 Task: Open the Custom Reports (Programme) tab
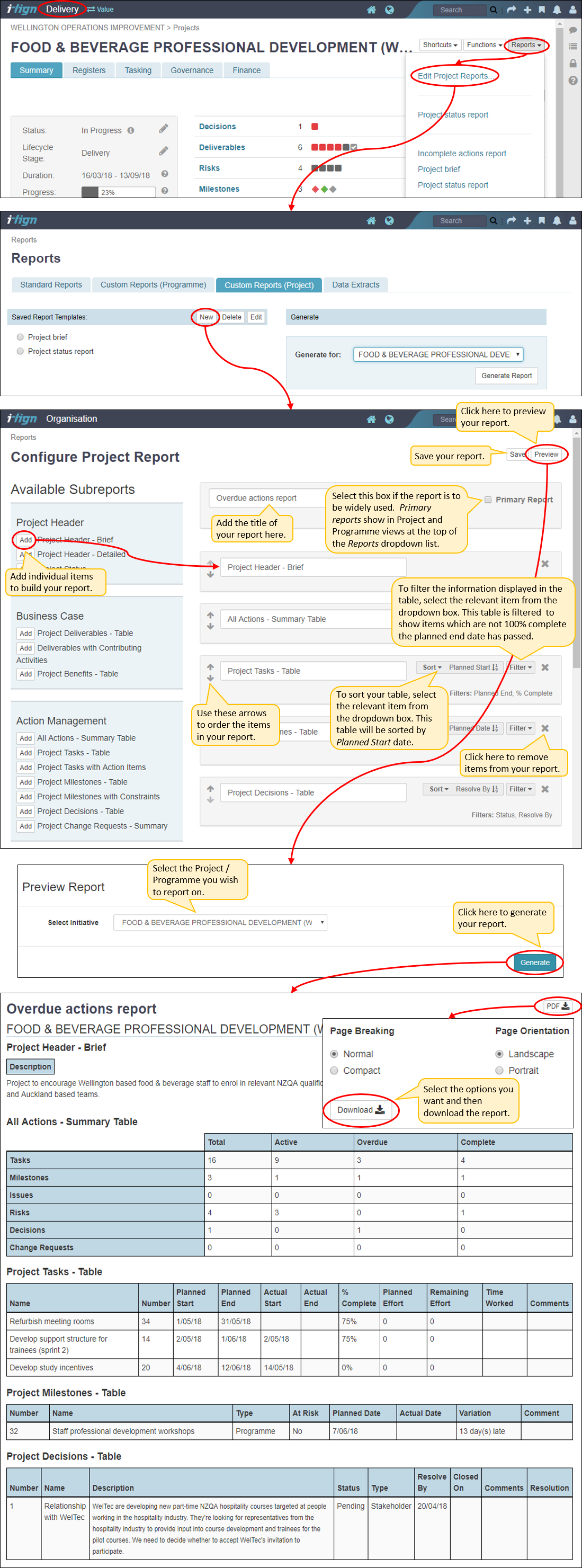click(x=154, y=285)
